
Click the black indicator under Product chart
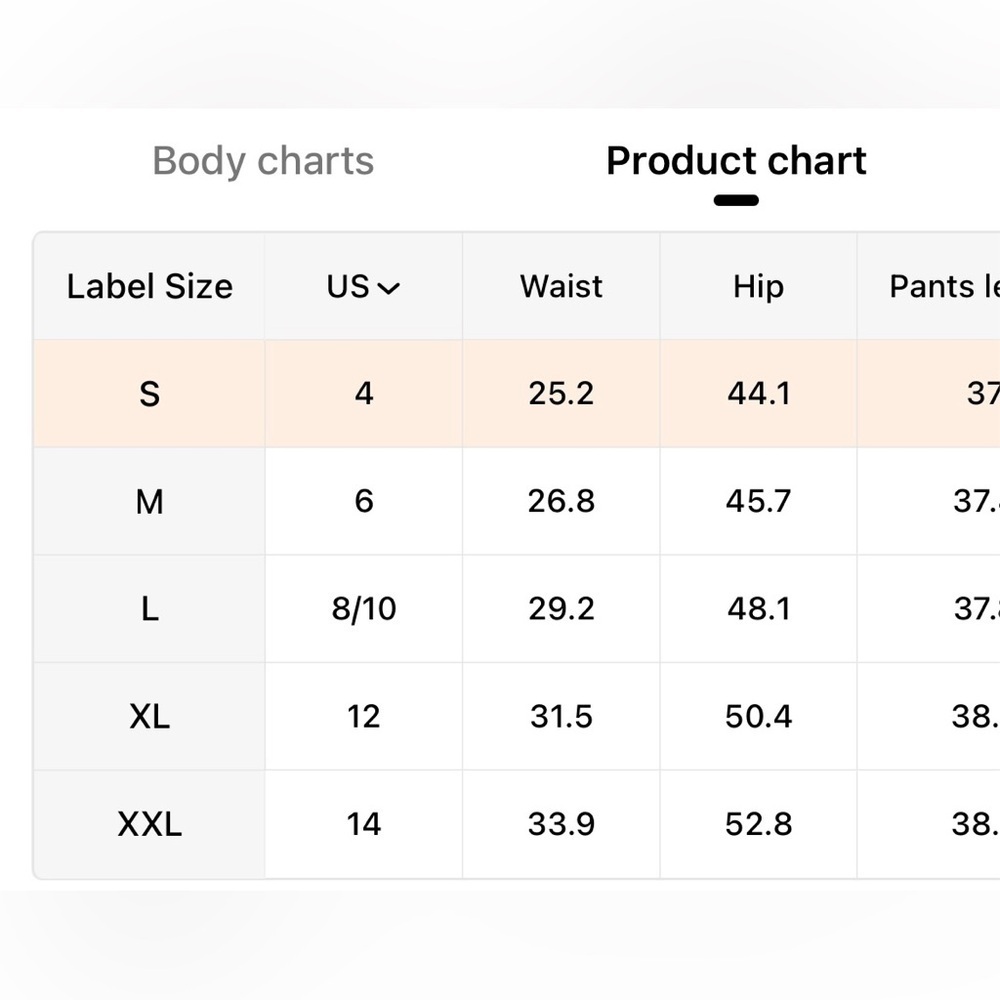pyautogui.click(x=736, y=200)
